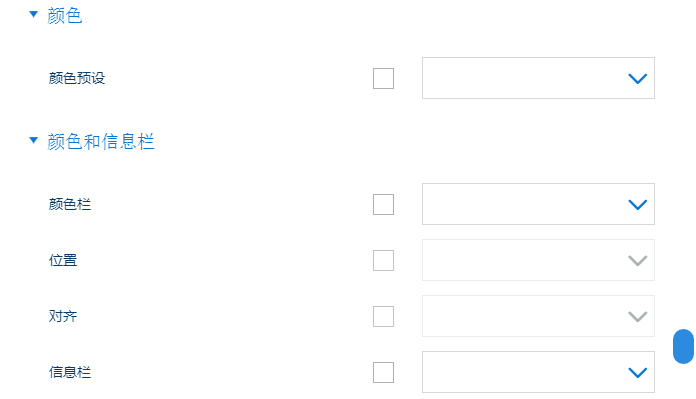Open the 位置 combo box
Image resolution: width=696 pixels, height=399 pixels.
538,260
